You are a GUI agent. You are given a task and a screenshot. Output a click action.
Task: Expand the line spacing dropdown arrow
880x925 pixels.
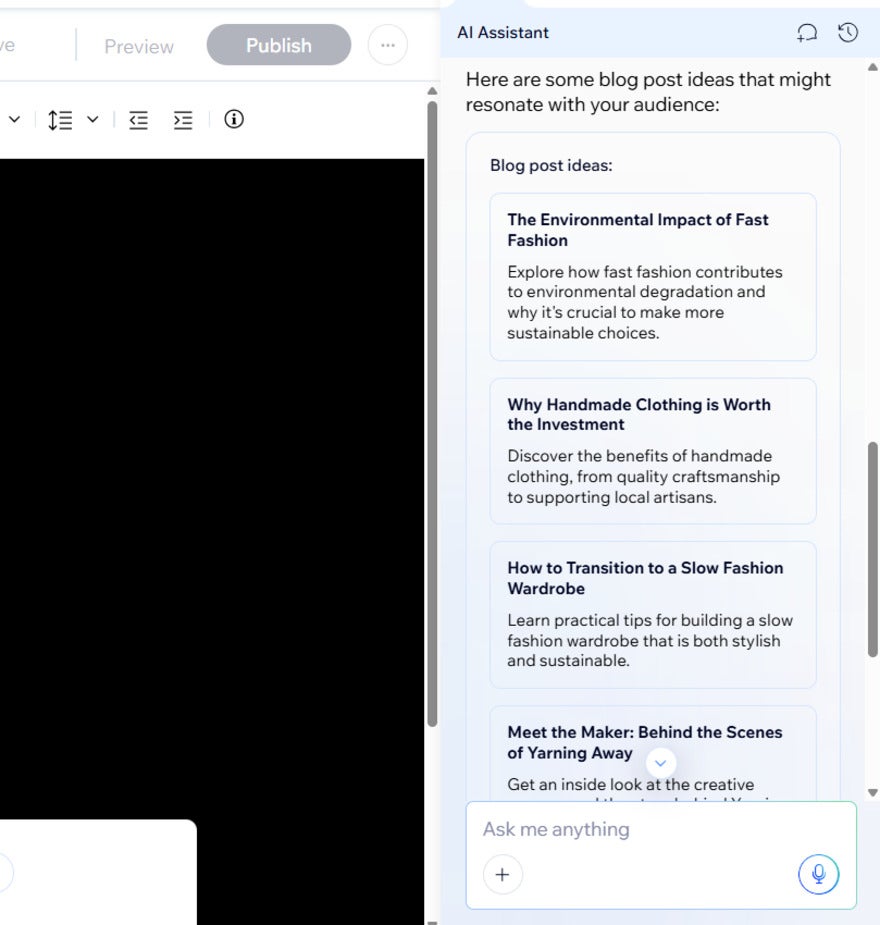coord(93,120)
